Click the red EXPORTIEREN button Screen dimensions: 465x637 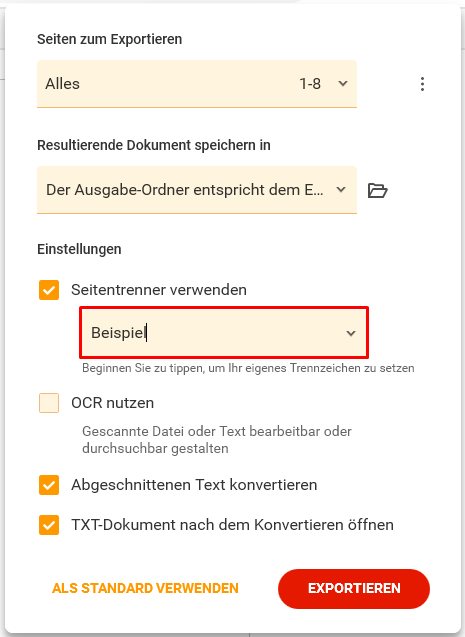click(354, 589)
